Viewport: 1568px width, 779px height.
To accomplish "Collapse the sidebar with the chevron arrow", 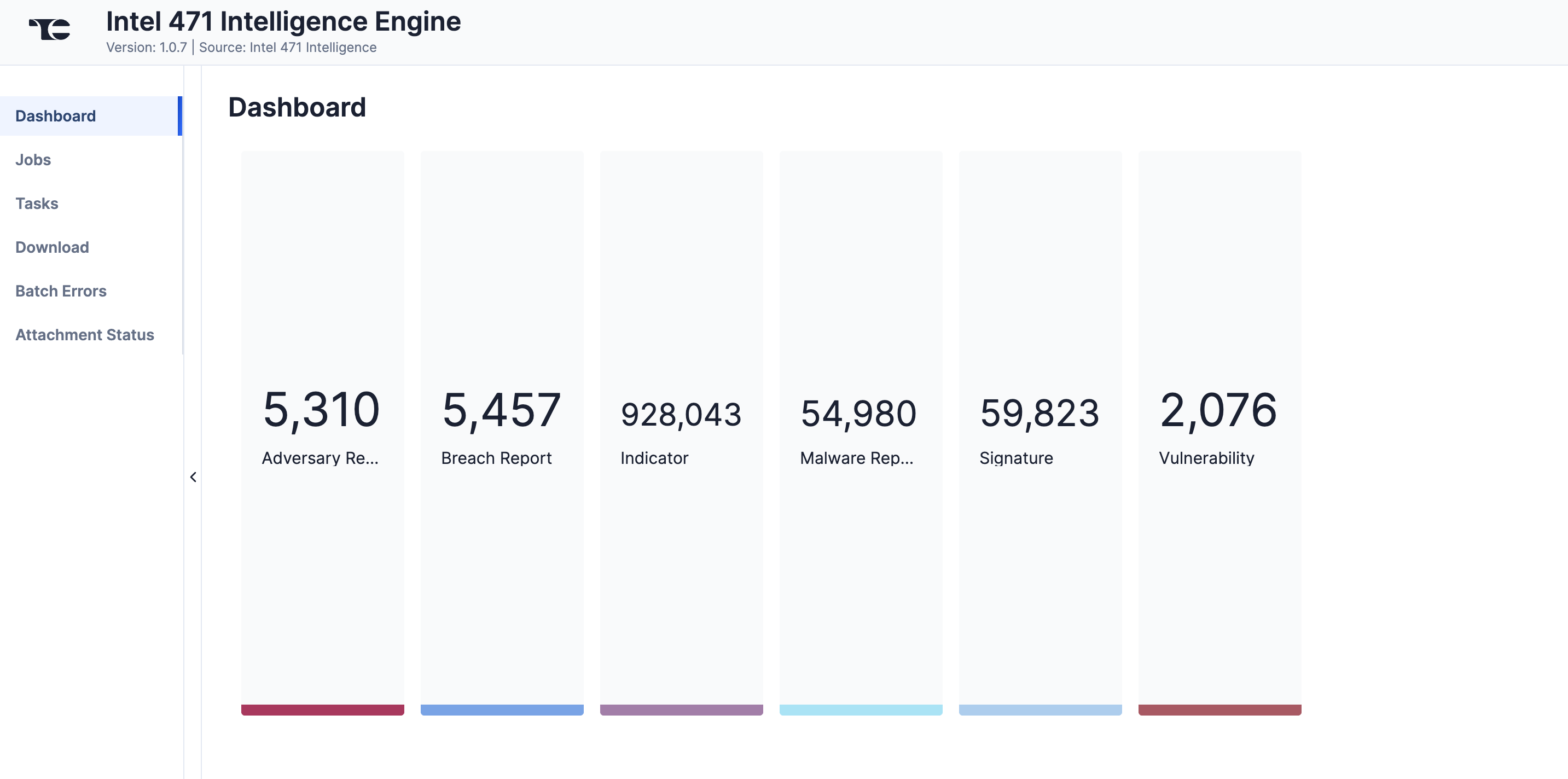I will pos(193,477).
